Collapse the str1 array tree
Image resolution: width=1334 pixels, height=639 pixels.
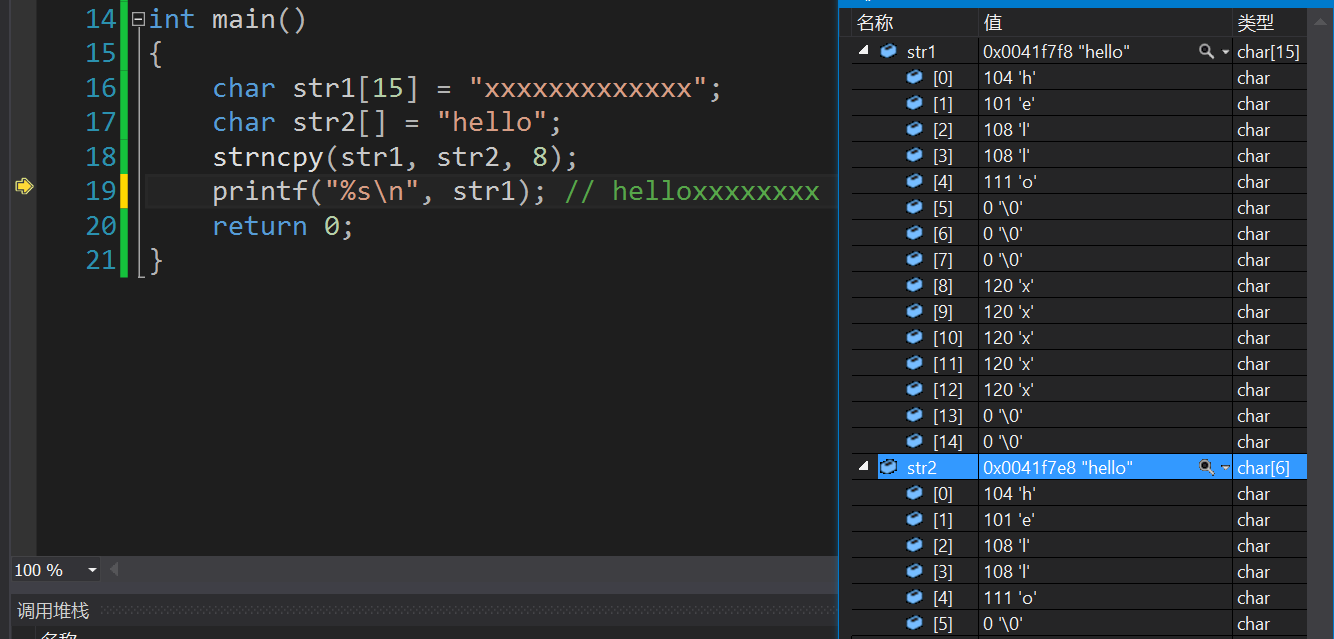click(862, 50)
